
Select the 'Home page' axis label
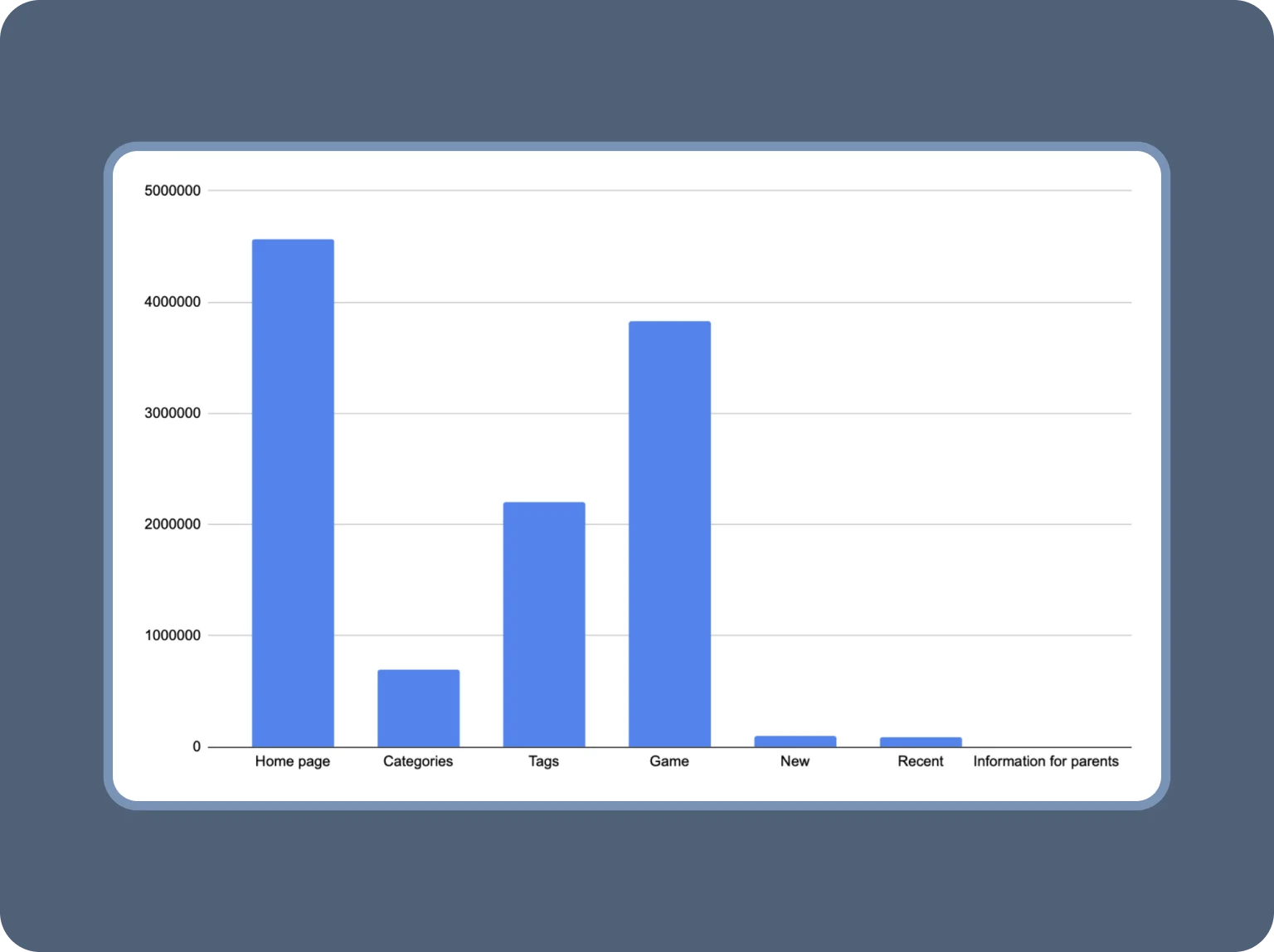(x=293, y=761)
